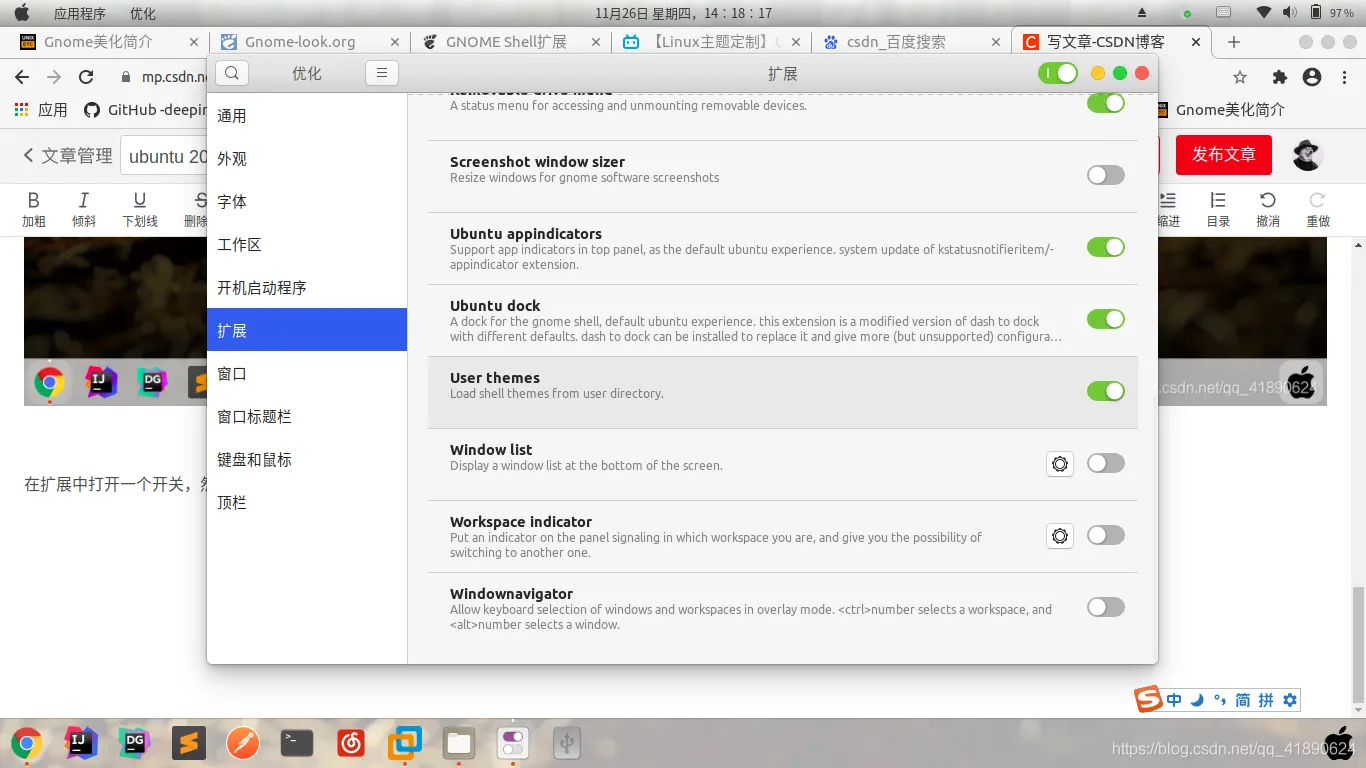
Task: Launch Chrome from the system dock
Action: [x=27, y=743]
